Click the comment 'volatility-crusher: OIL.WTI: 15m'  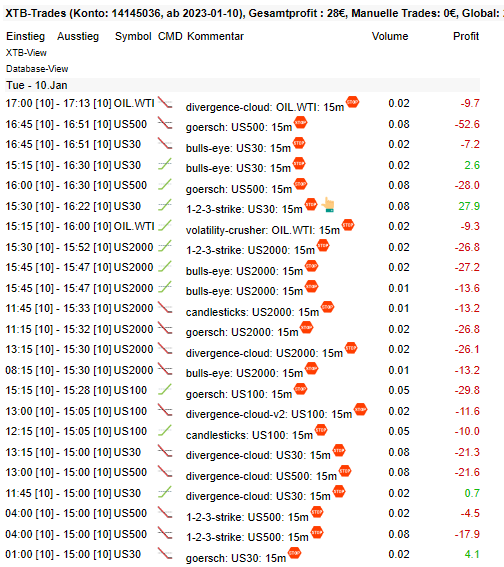coord(263,230)
